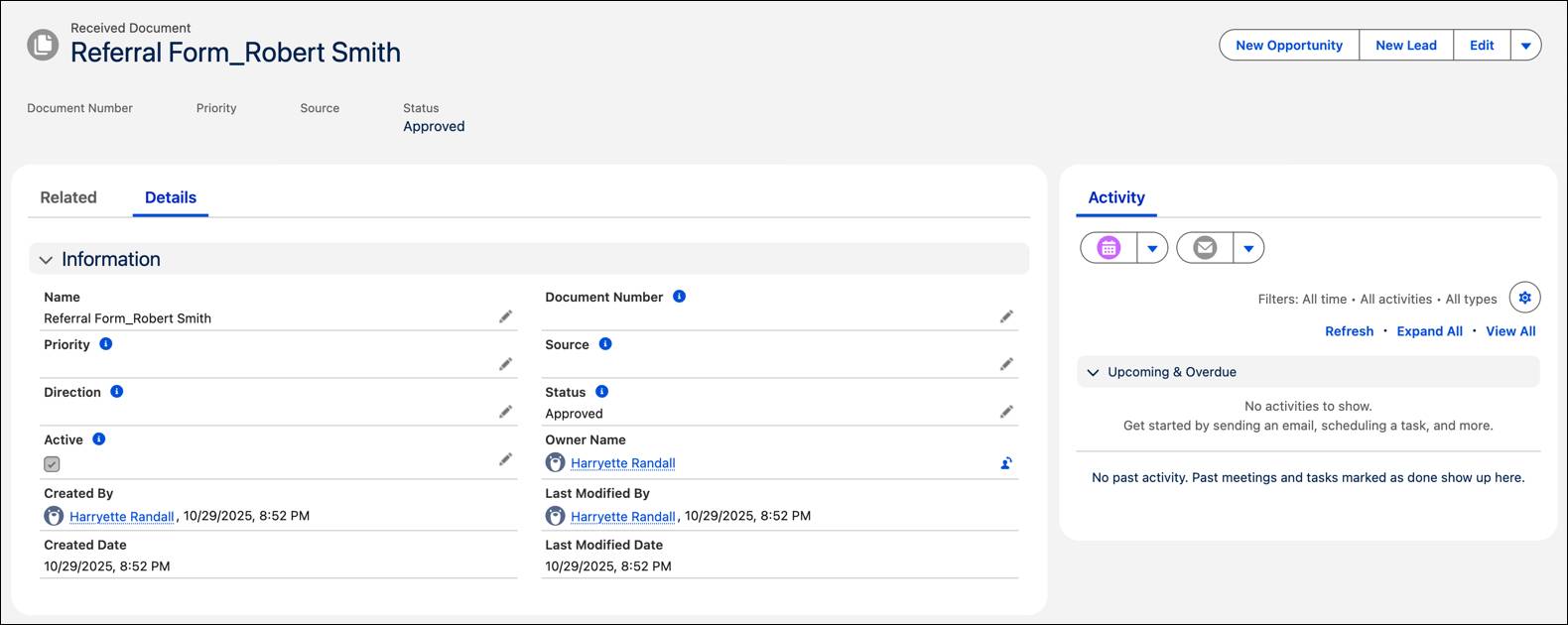This screenshot has height=625, width=1568.
Task: Click the new event calendar icon
Action: click(1109, 248)
